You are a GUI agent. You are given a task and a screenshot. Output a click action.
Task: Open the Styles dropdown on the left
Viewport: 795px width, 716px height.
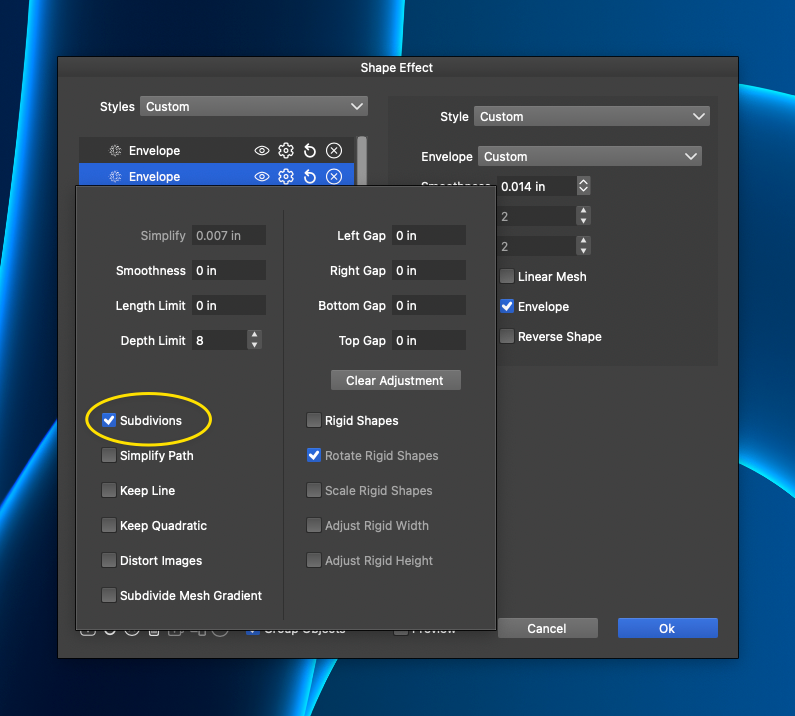pyautogui.click(x=254, y=107)
